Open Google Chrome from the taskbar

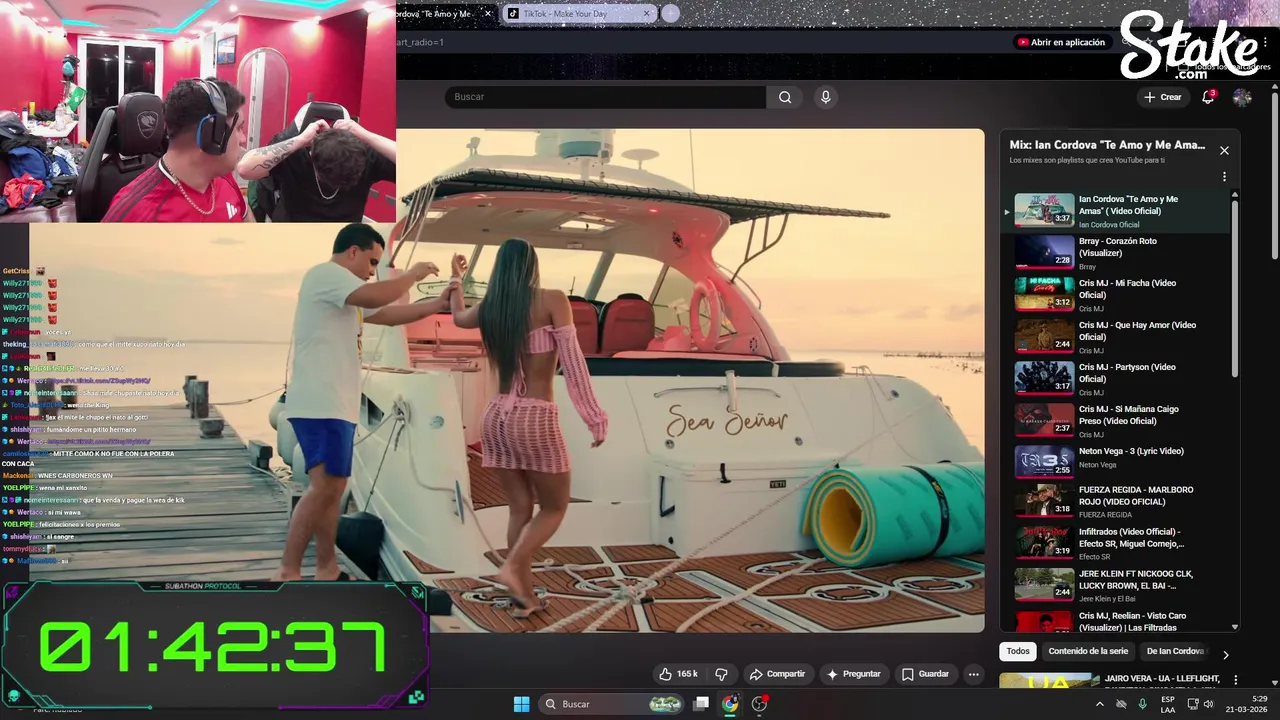[730, 704]
